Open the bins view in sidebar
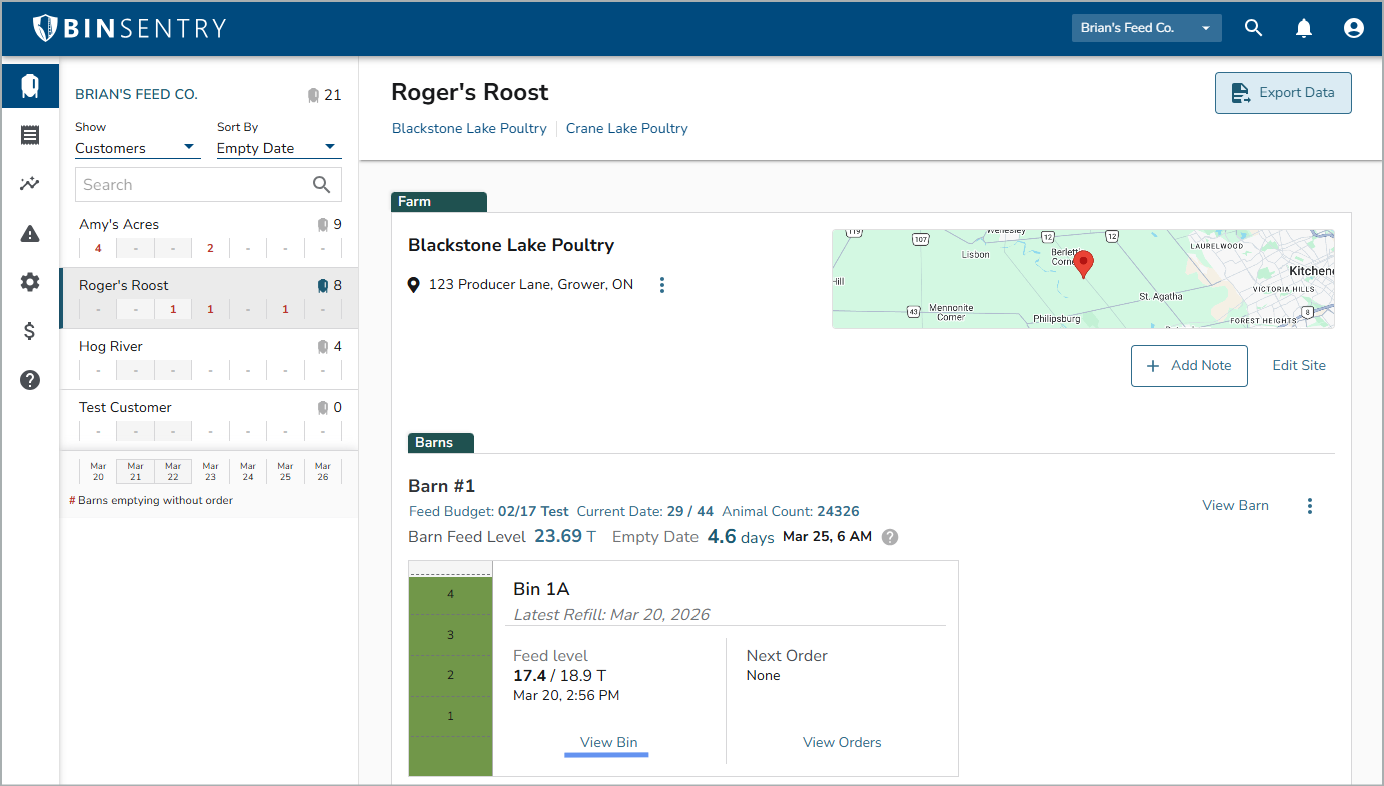The width and height of the screenshot is (1384, 786). click(30, 86)
